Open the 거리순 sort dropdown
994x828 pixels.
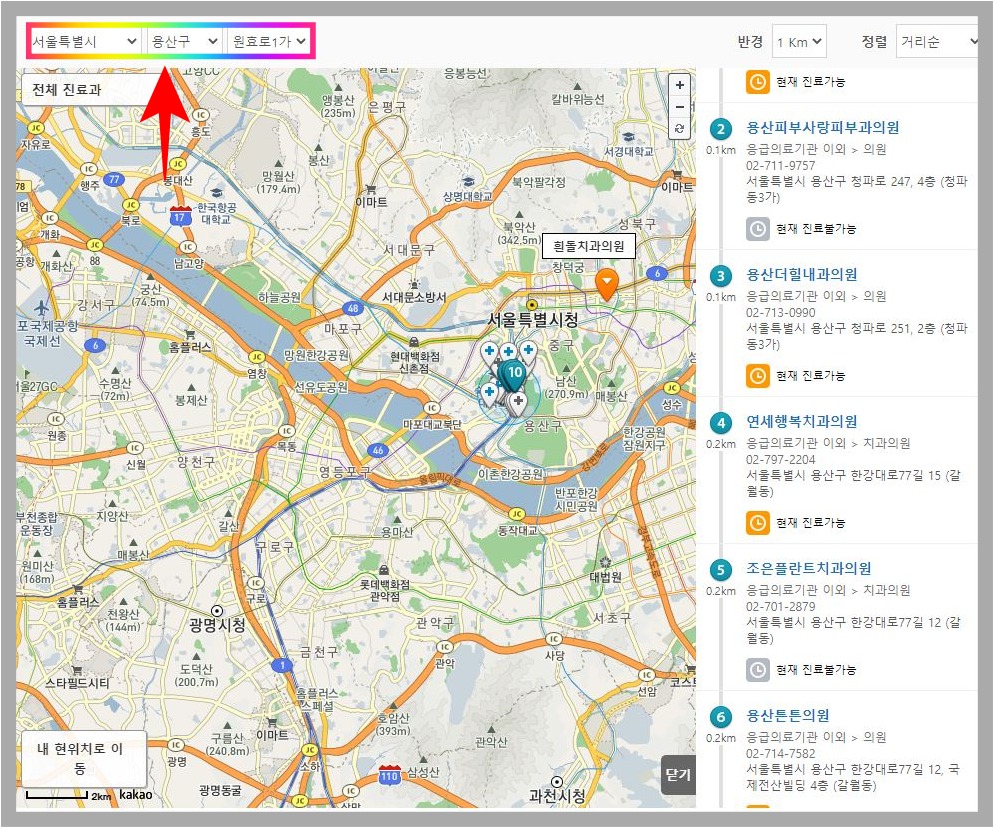(937, 42)
